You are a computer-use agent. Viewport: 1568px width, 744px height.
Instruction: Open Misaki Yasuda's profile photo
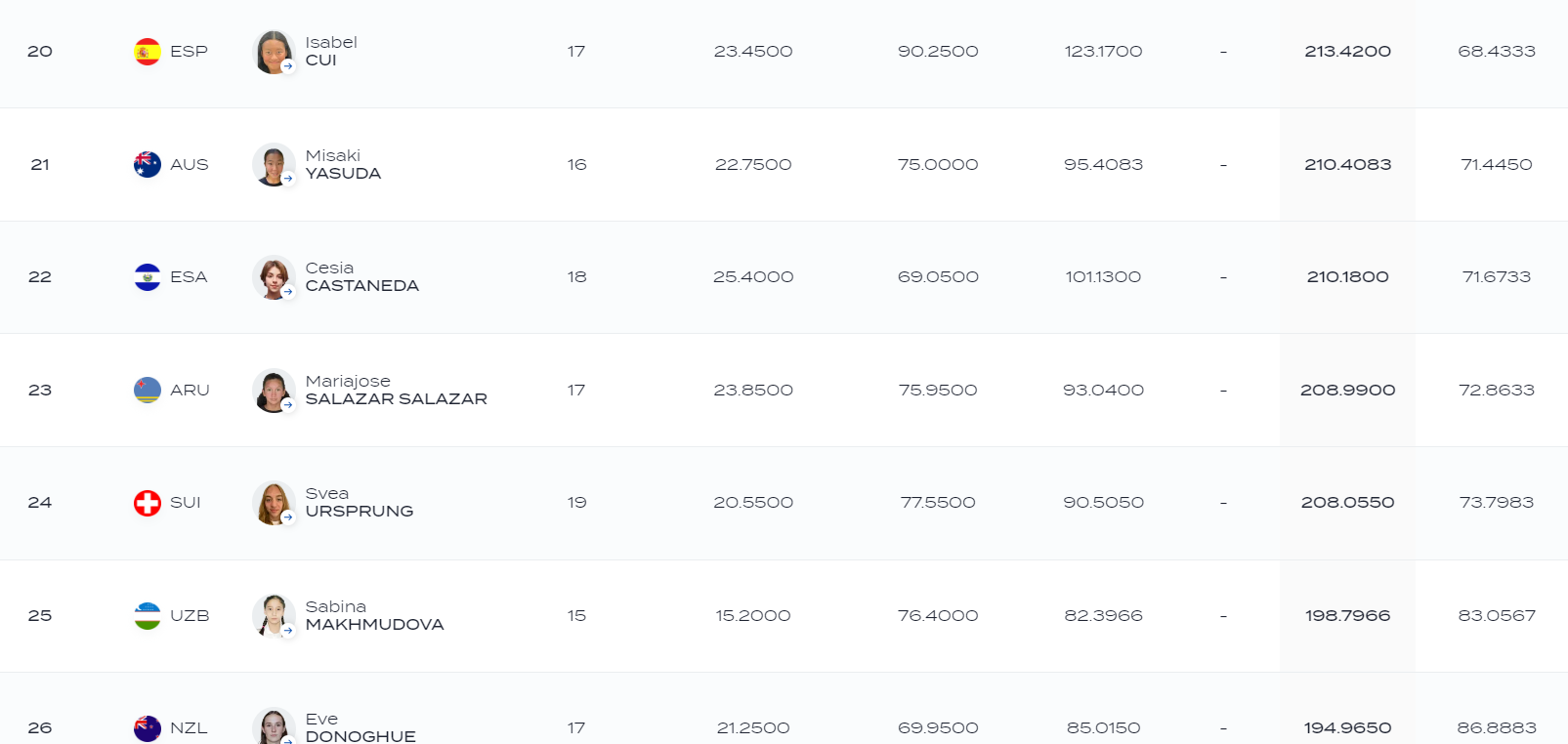[x=274, y=164]
